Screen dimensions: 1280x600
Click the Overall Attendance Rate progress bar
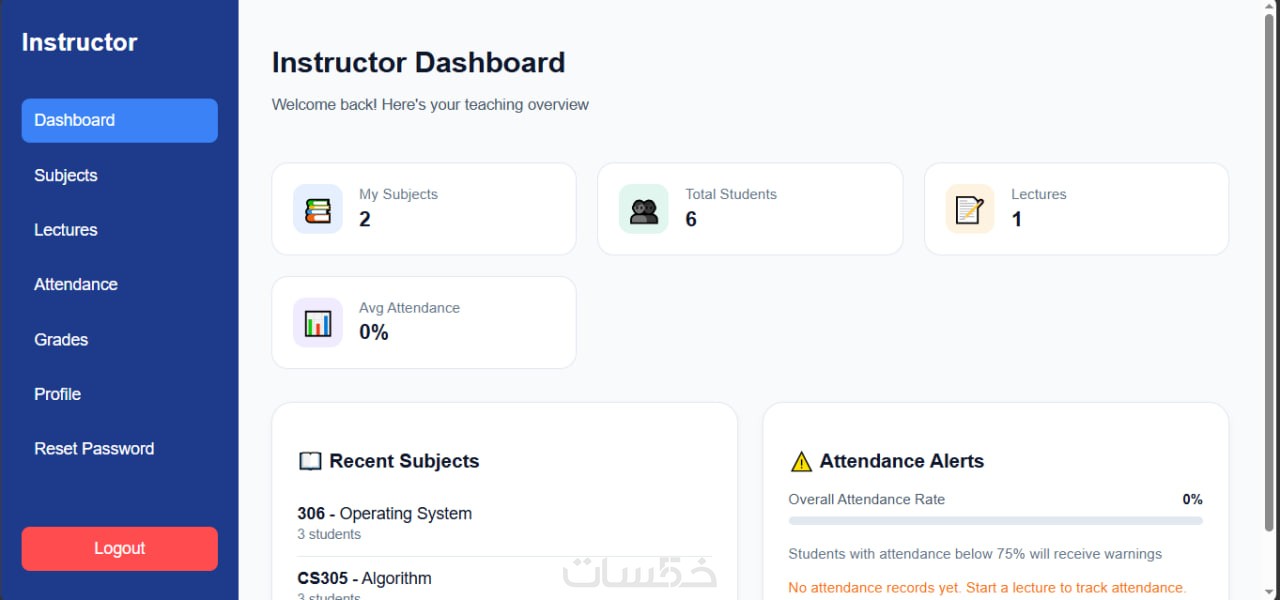[x=995, y=521]
